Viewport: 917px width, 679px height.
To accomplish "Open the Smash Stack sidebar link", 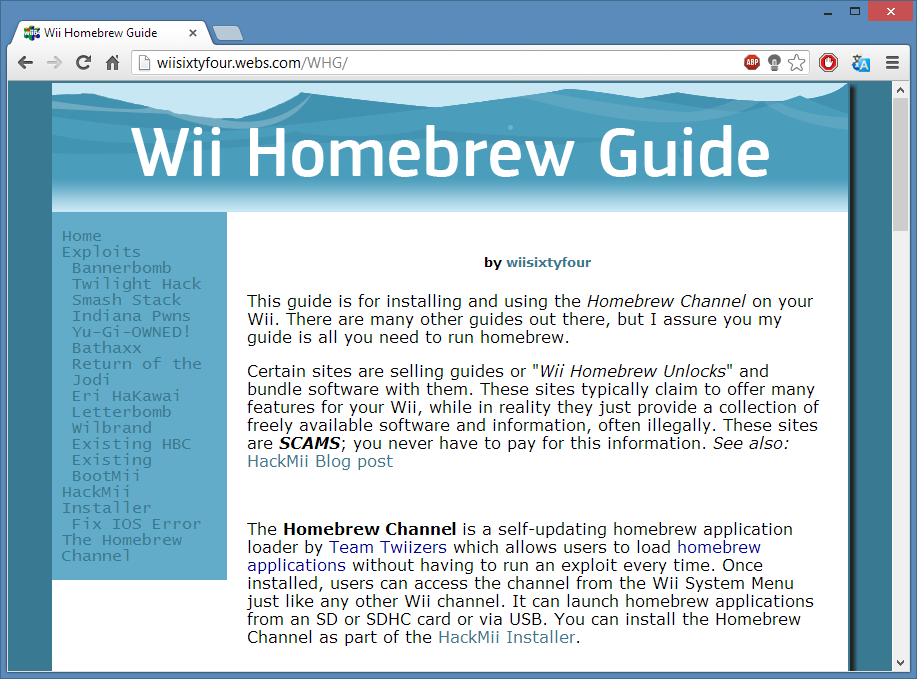I will [x=126, y=300].
